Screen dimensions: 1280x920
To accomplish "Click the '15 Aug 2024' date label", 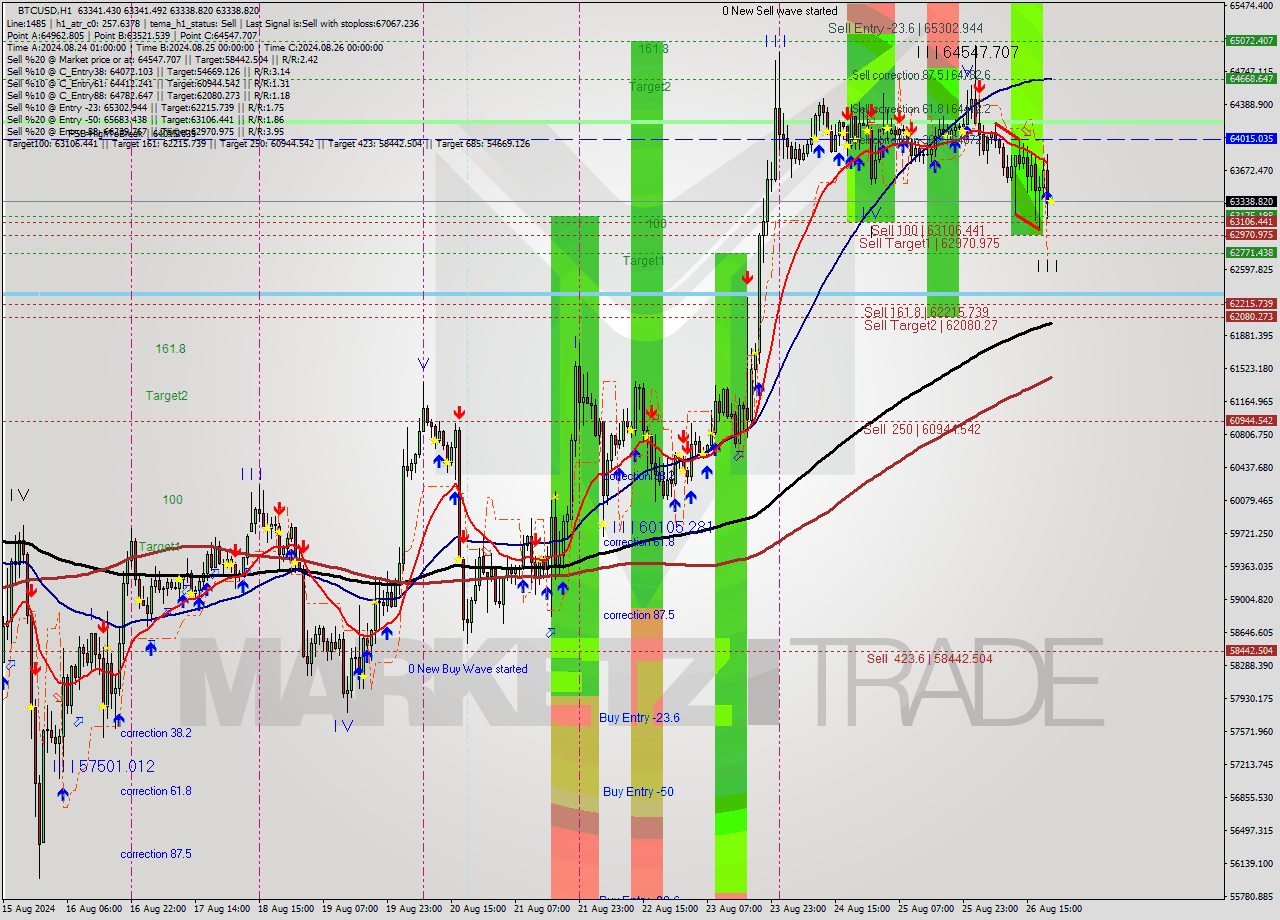I will click(30, 909).
